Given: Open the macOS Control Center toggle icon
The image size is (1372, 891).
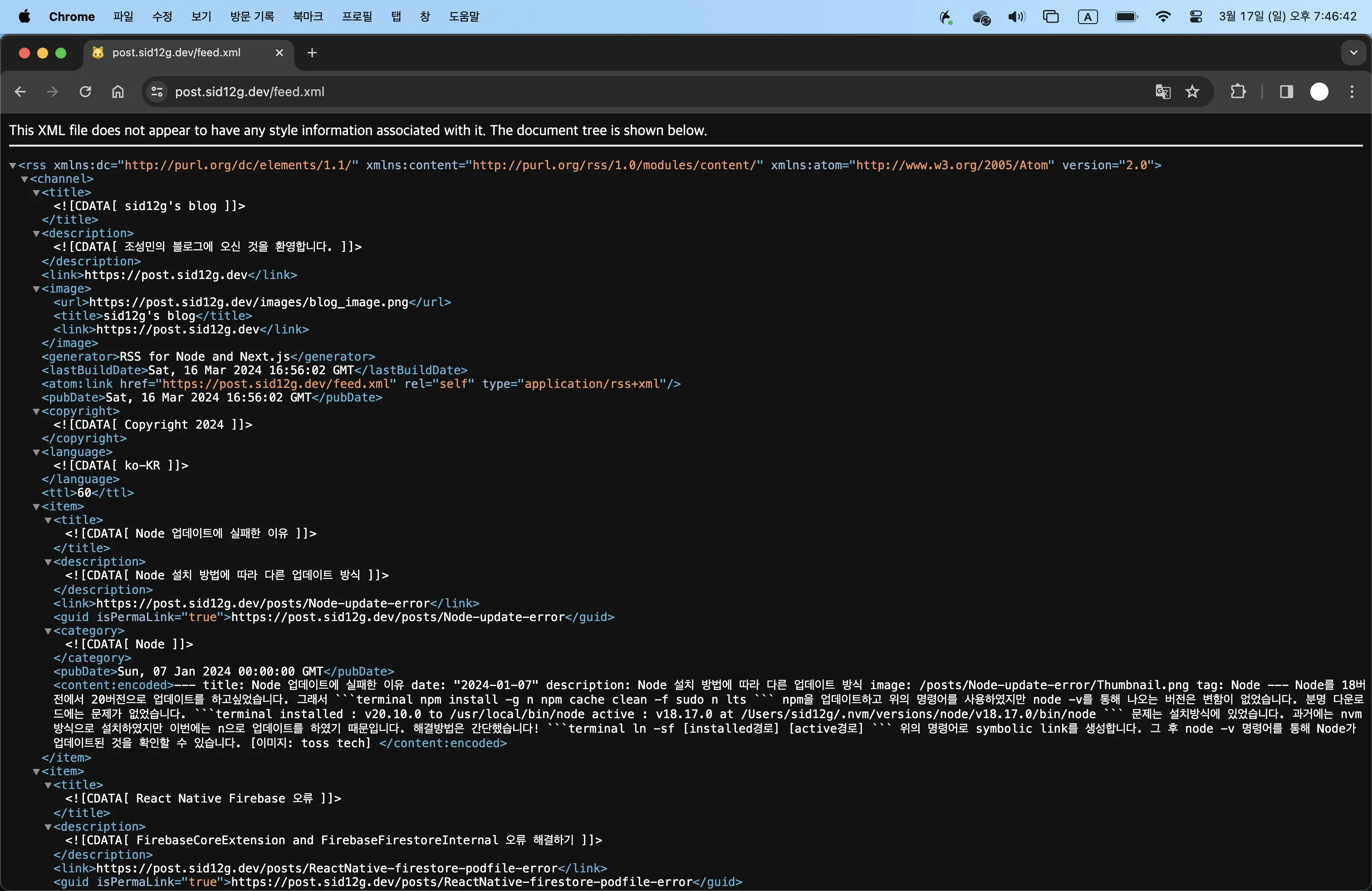Looking at the screenshot, I should [1196, 17].
